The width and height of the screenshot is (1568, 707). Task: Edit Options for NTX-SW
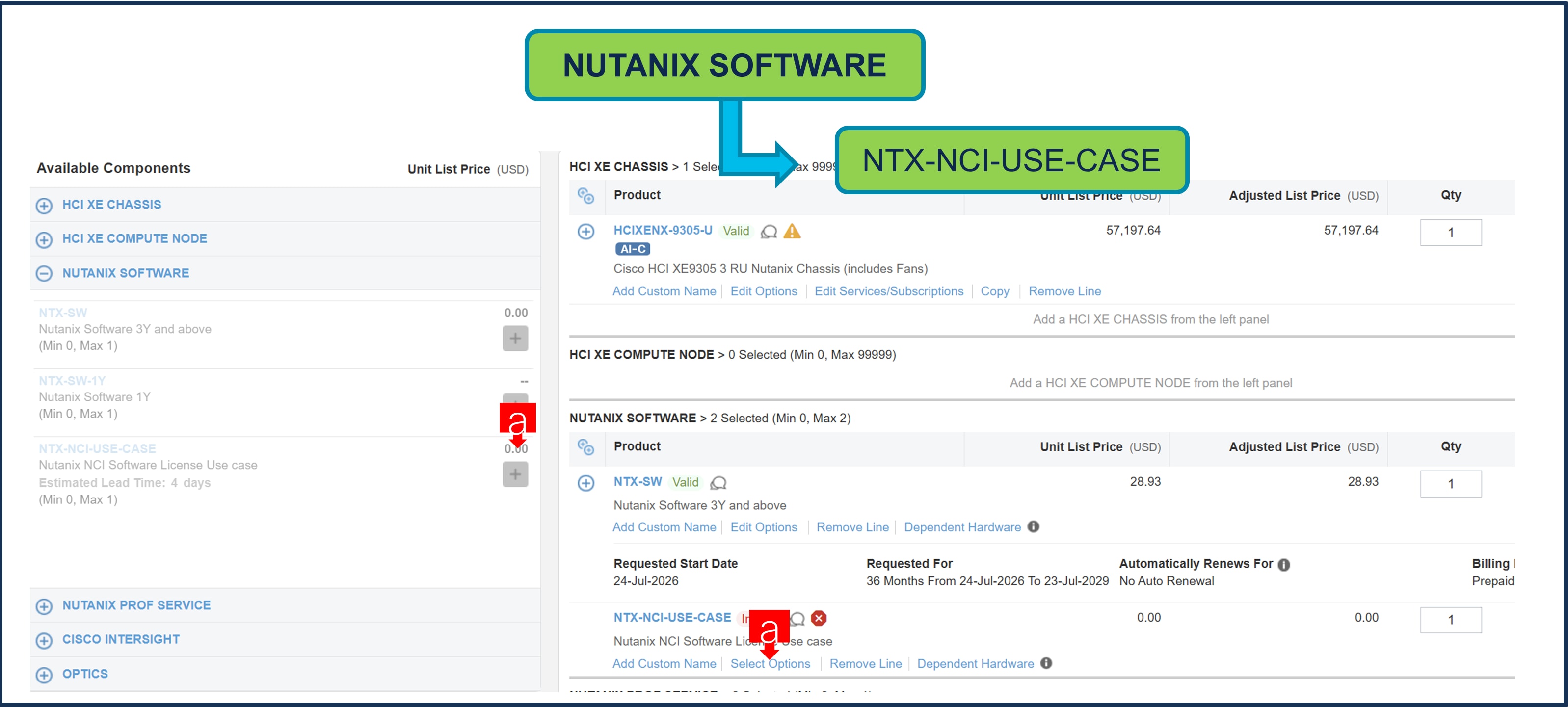pyautogui.click(x=763, y=527)
